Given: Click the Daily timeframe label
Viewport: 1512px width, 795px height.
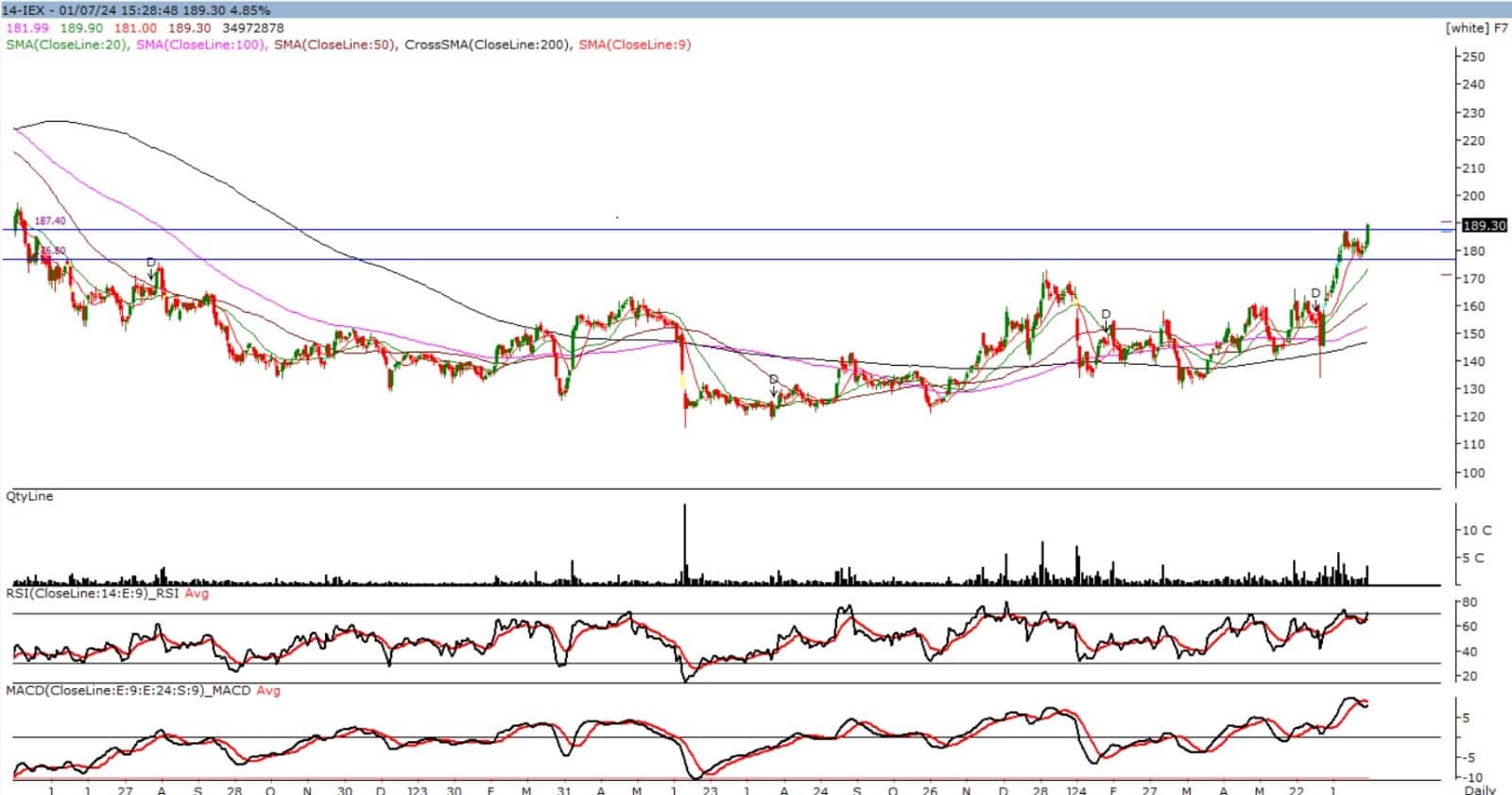Looking at the screenshot, I should click(1479, 789).
